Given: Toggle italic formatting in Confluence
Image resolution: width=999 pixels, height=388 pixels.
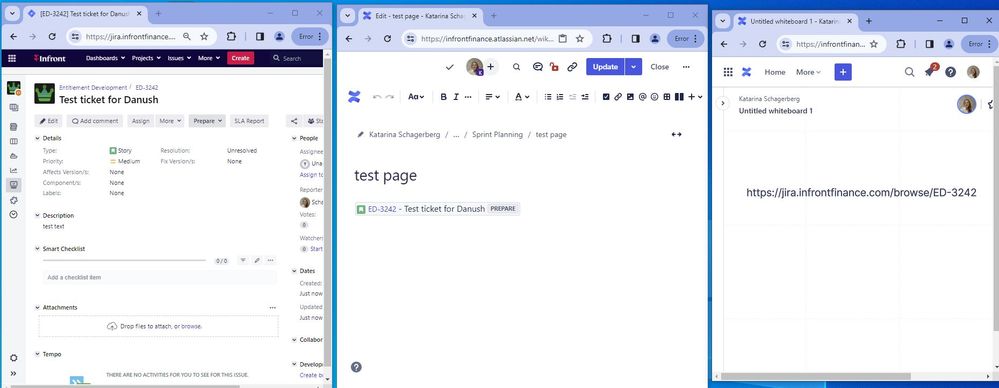Looking at the screenshot, I should pyautogui.click(x=456, y=97).
